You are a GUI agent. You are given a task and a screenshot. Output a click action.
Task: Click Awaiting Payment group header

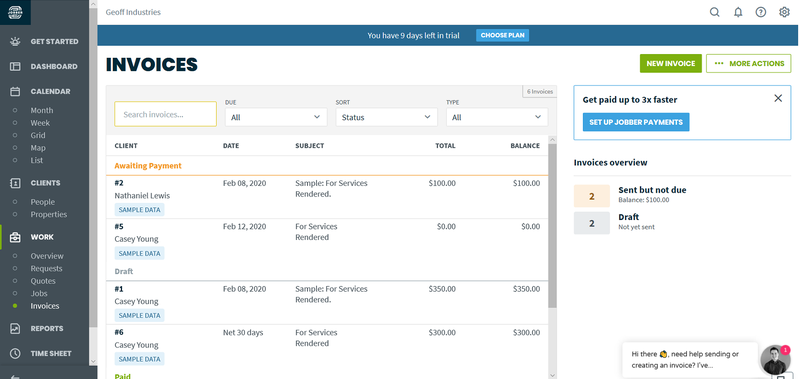point(148,166)
